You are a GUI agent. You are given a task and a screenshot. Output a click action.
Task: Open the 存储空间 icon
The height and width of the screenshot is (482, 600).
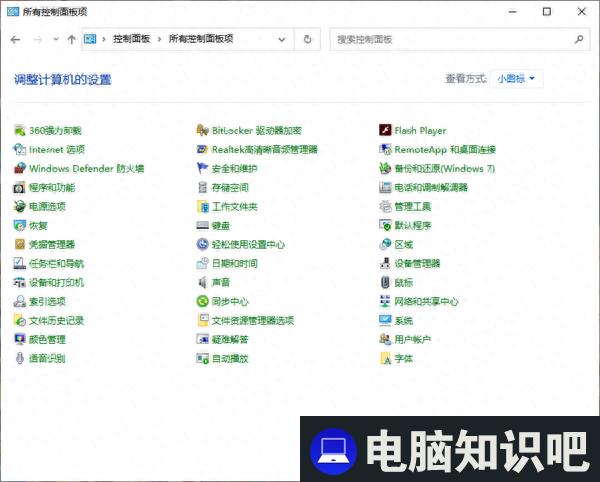click(202, 187)
